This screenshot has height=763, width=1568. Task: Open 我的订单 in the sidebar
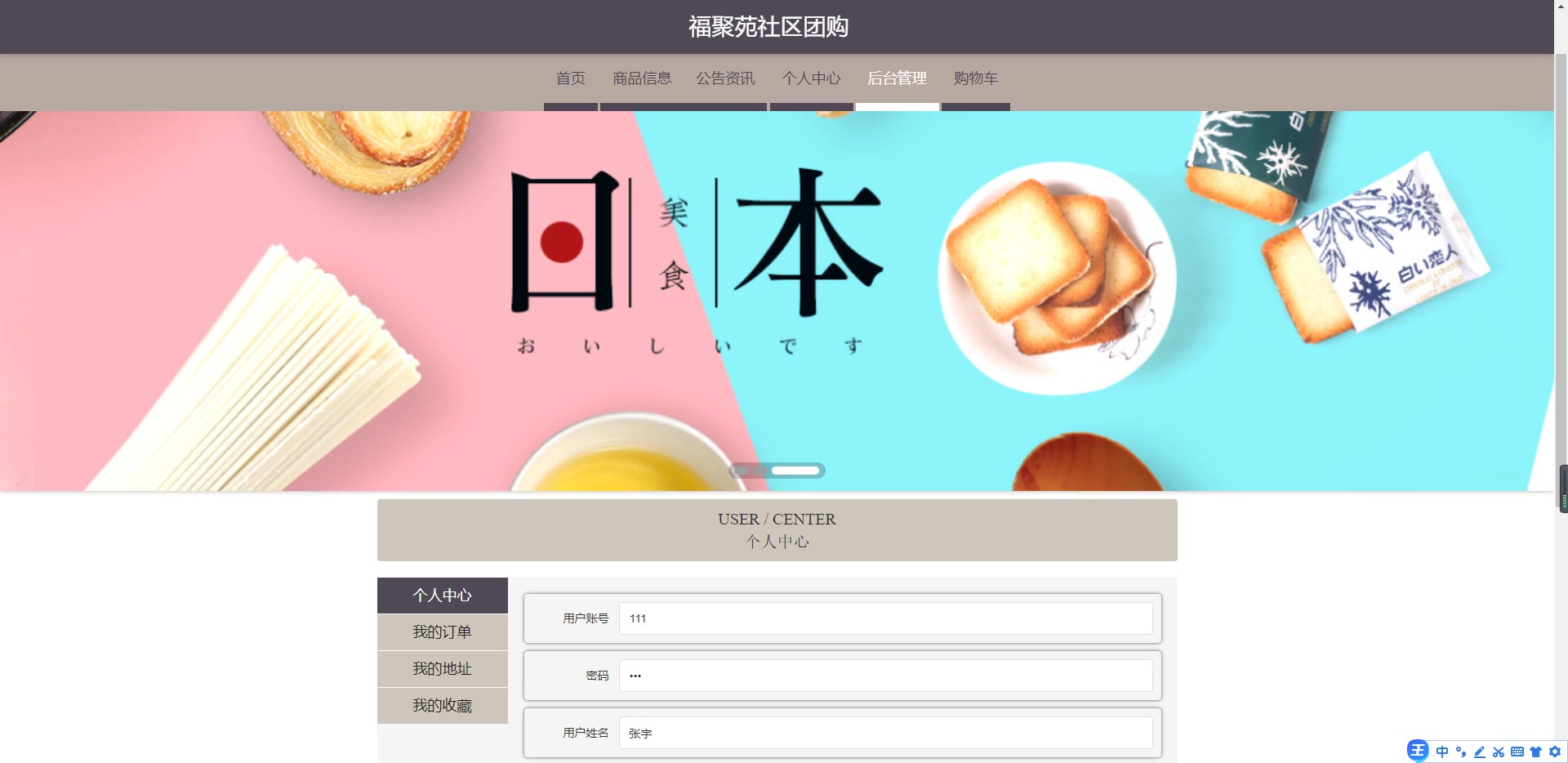coord(443,632)
